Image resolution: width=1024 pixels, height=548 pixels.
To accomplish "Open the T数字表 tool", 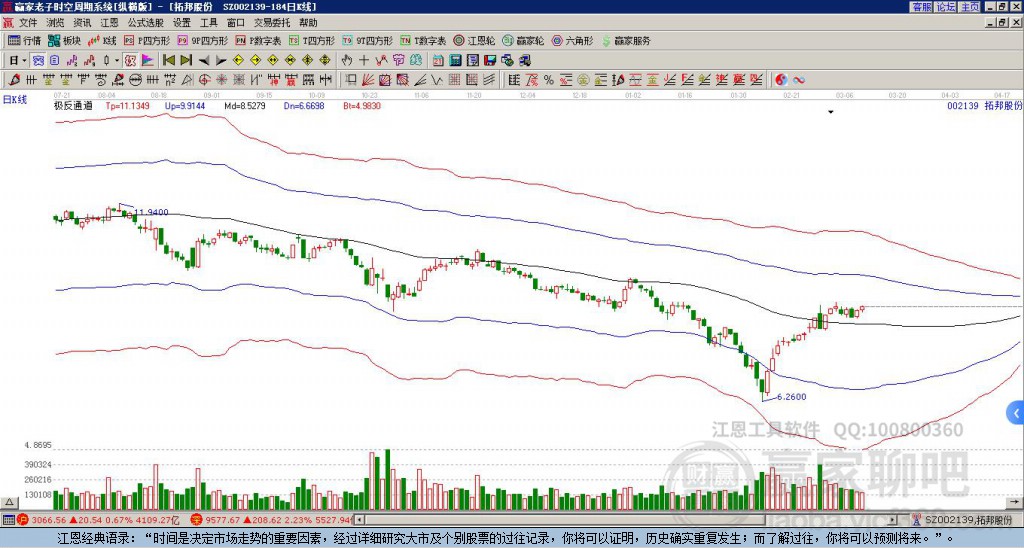I will 423,40.
